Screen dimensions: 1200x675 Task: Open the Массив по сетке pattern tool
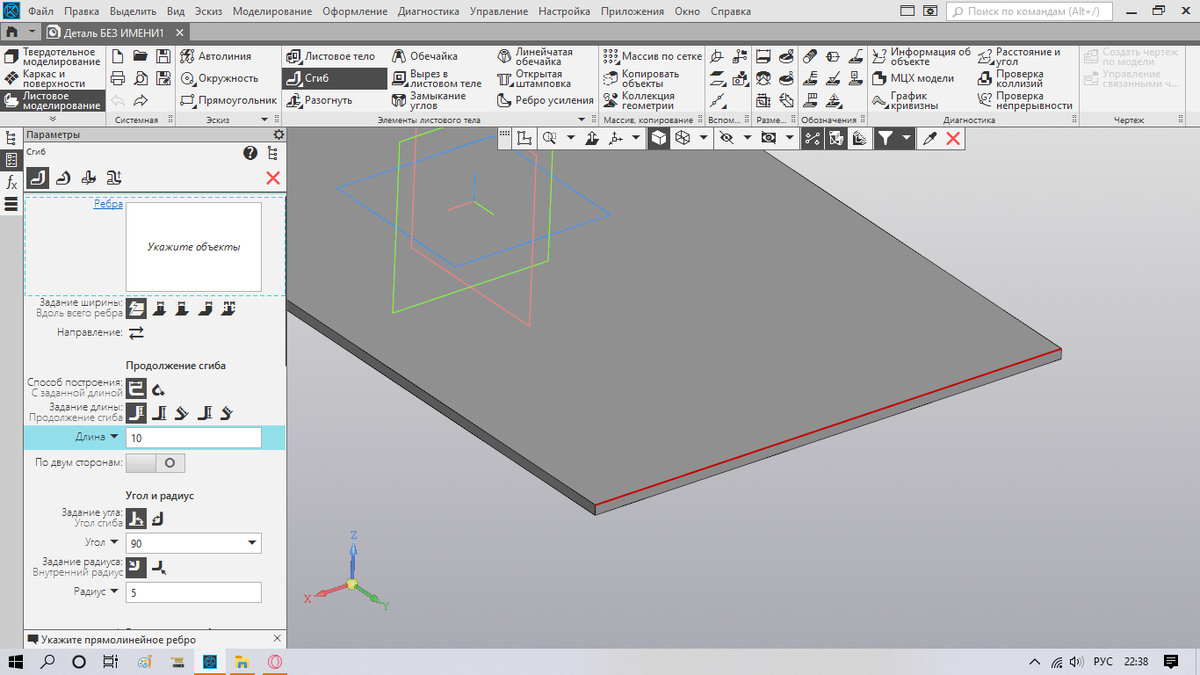[x=653, y=56]
